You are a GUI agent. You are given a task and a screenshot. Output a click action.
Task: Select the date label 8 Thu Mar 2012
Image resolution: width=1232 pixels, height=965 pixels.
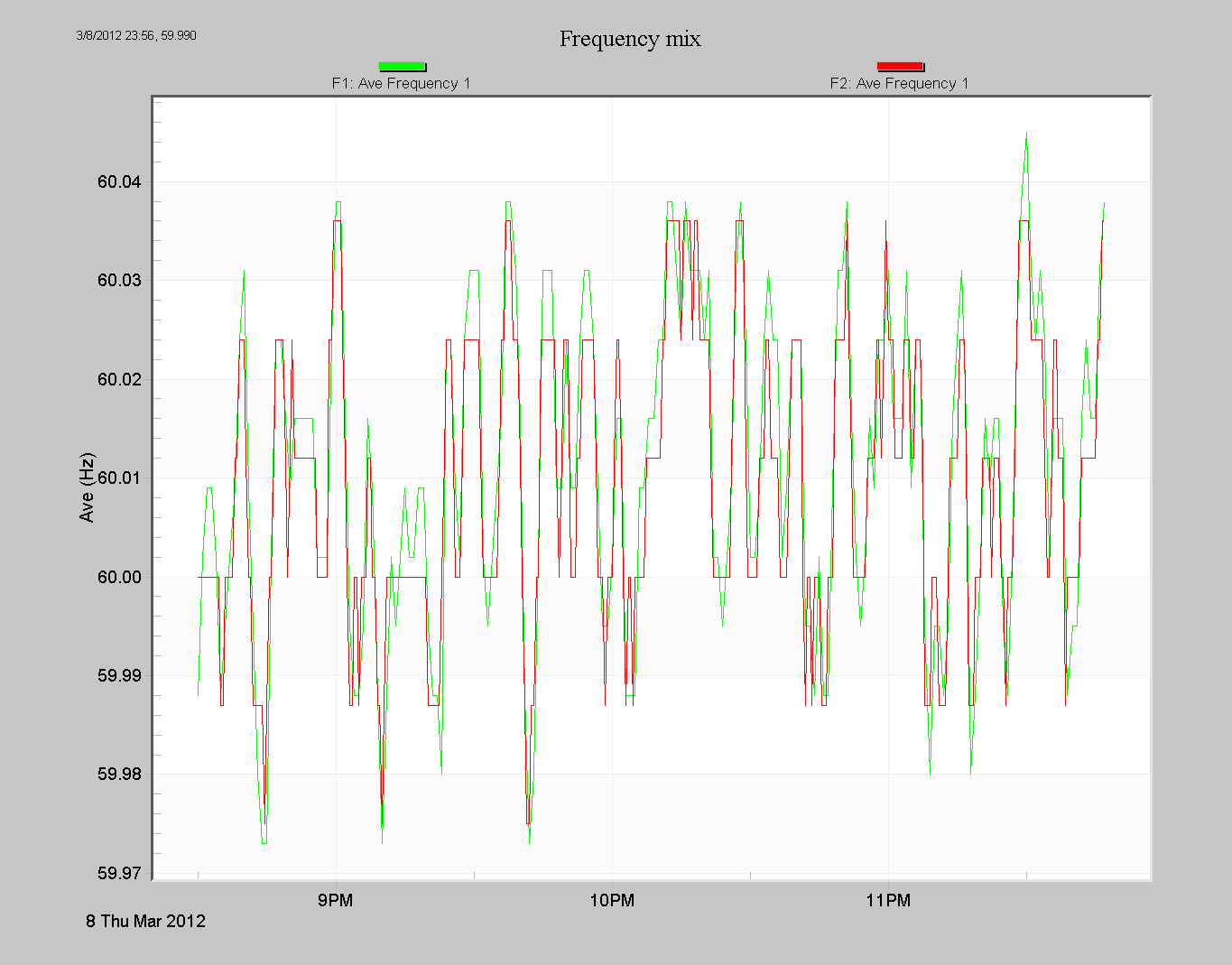[x=145, y=922]
